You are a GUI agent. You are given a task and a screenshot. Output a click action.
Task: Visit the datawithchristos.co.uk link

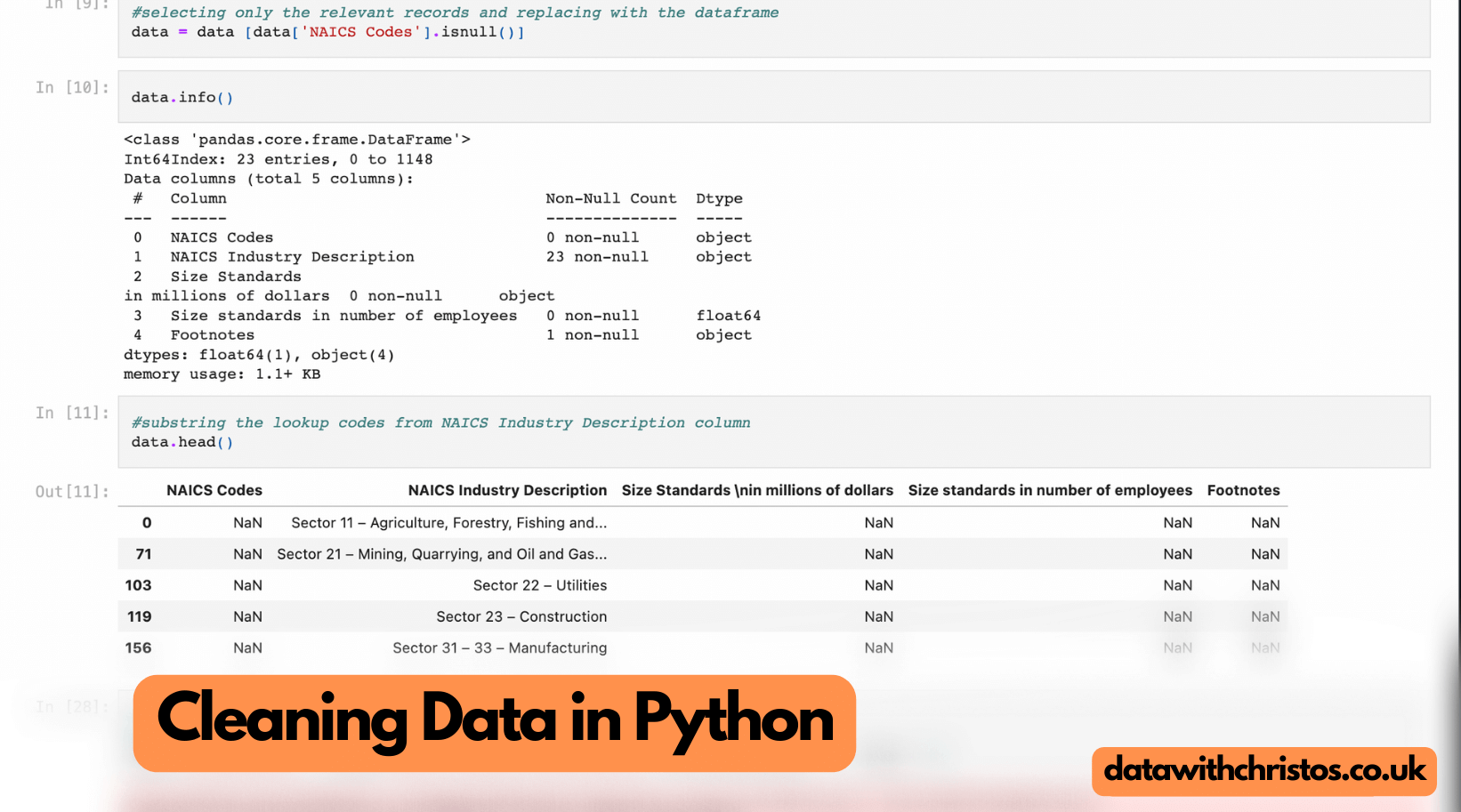[1263, 770]
